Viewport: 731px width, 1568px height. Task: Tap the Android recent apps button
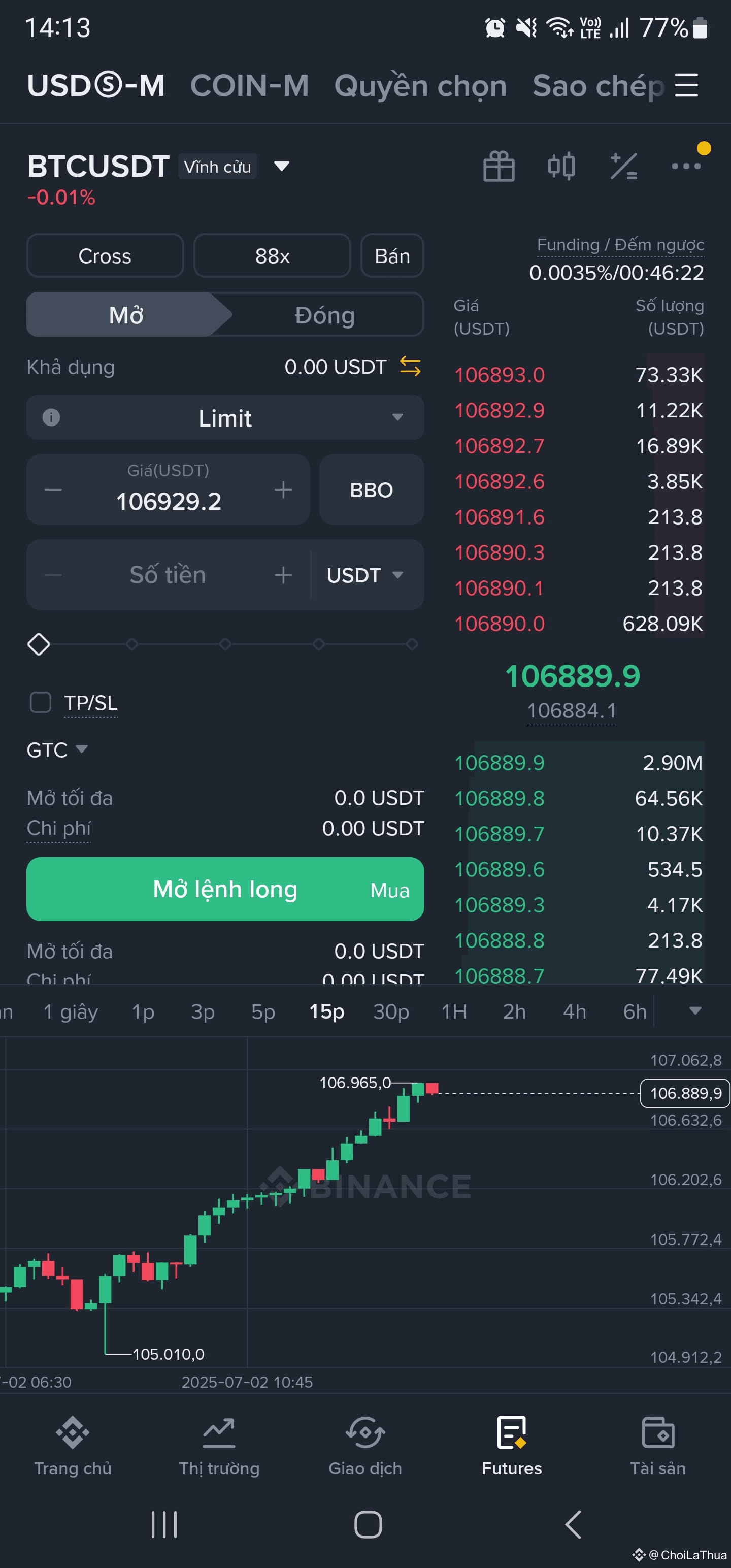pos(164,1525)
